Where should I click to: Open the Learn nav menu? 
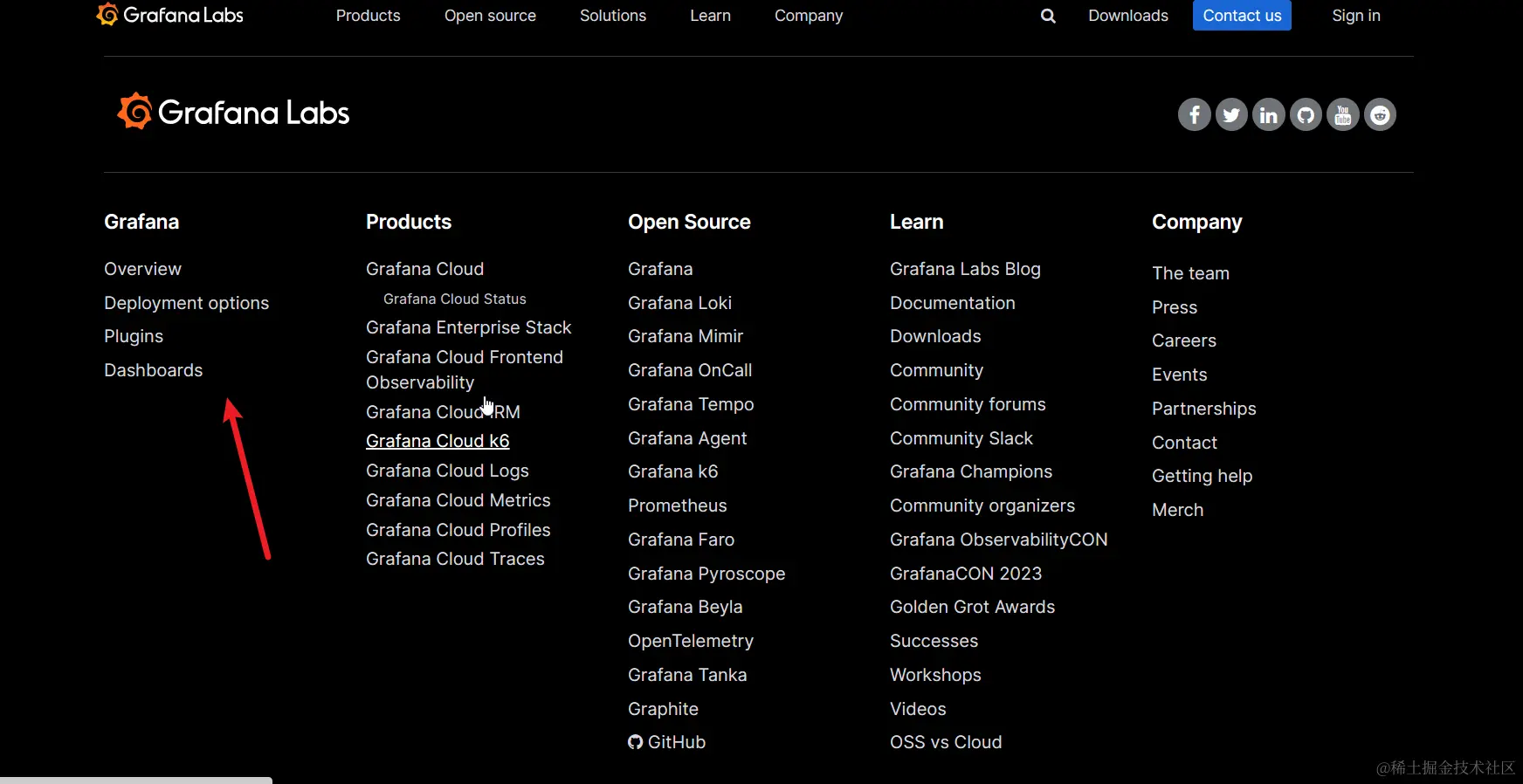tap(710, 16)
